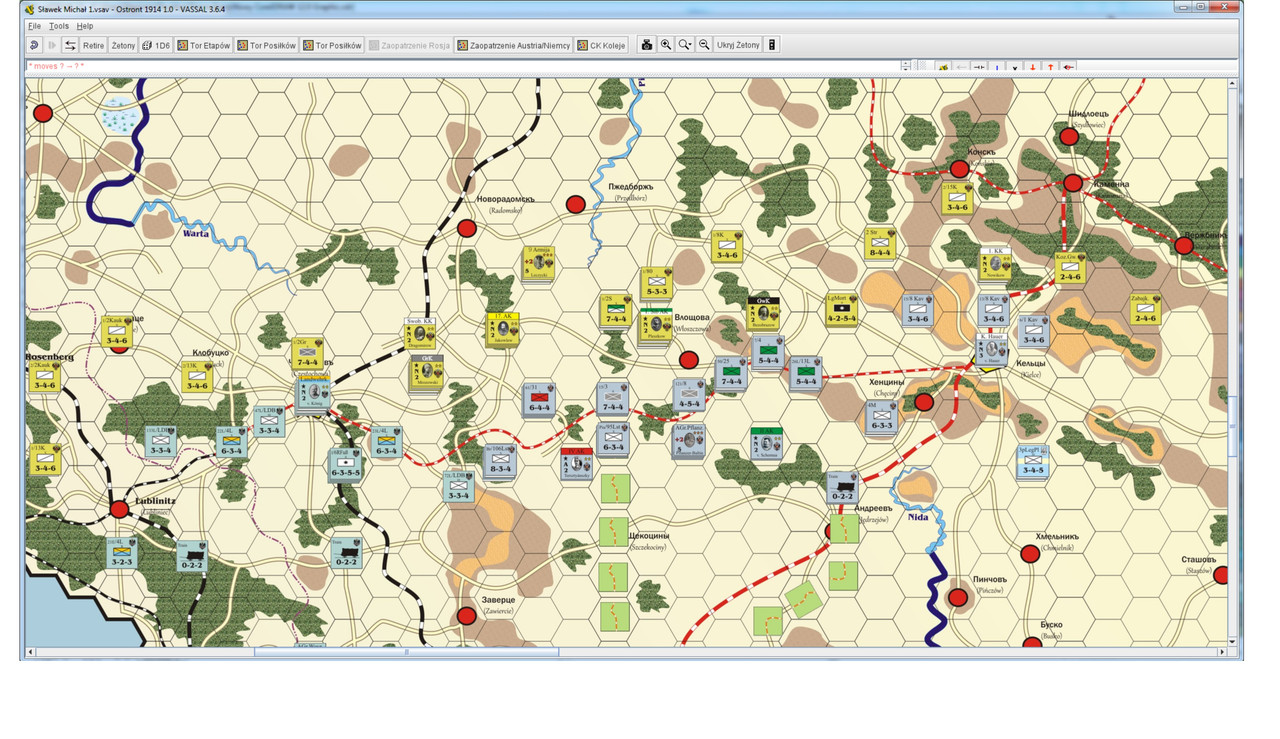Select the 4-2-5-4 LgMont counter
The height and width of the screenshot is (739, 1280).
pos(841,310)
